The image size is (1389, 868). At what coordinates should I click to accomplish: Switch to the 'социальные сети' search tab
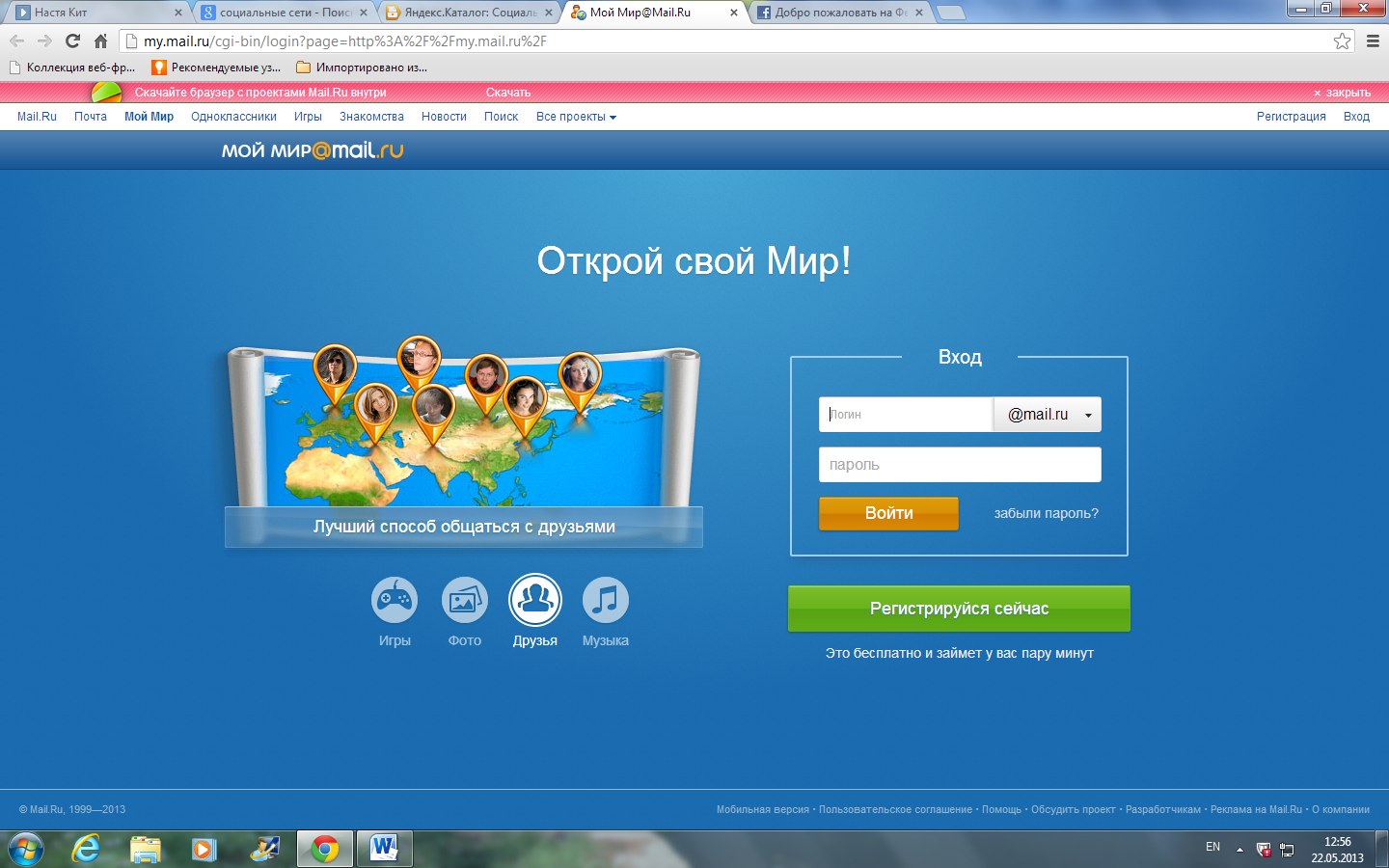284,13
